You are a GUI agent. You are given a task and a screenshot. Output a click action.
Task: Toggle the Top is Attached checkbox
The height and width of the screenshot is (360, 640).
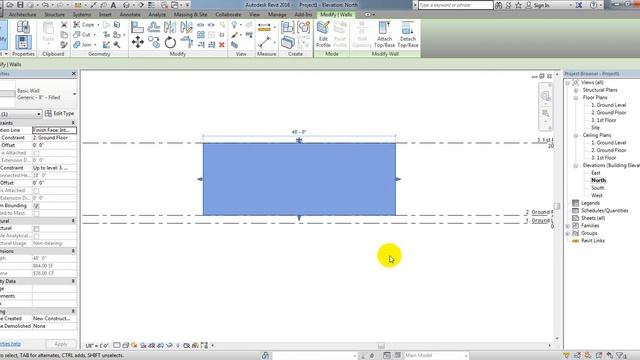click(36, 191)
